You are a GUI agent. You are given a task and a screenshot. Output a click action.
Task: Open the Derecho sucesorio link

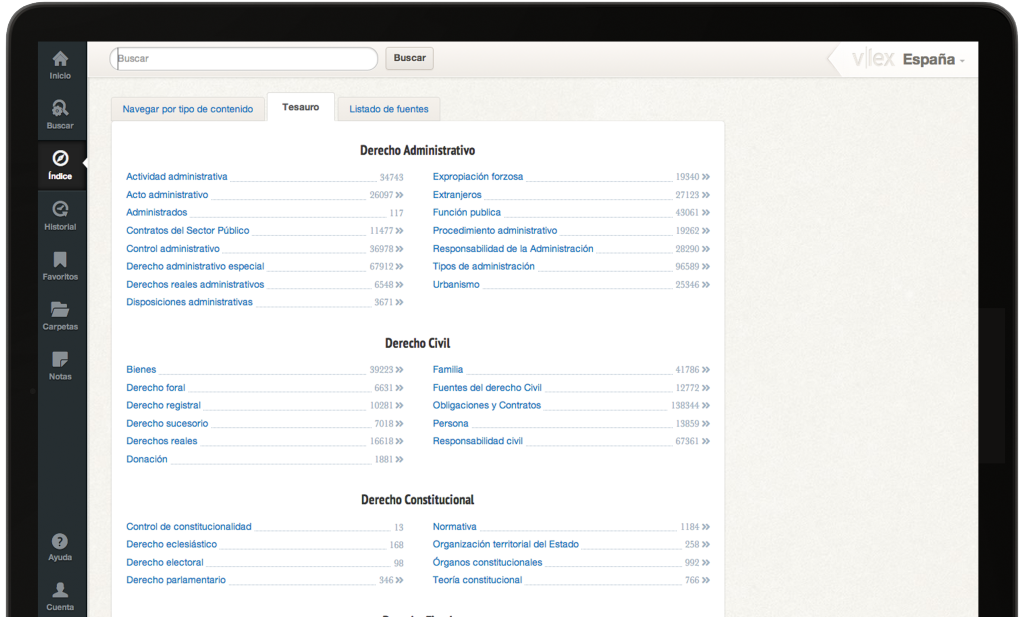point(167,424)
